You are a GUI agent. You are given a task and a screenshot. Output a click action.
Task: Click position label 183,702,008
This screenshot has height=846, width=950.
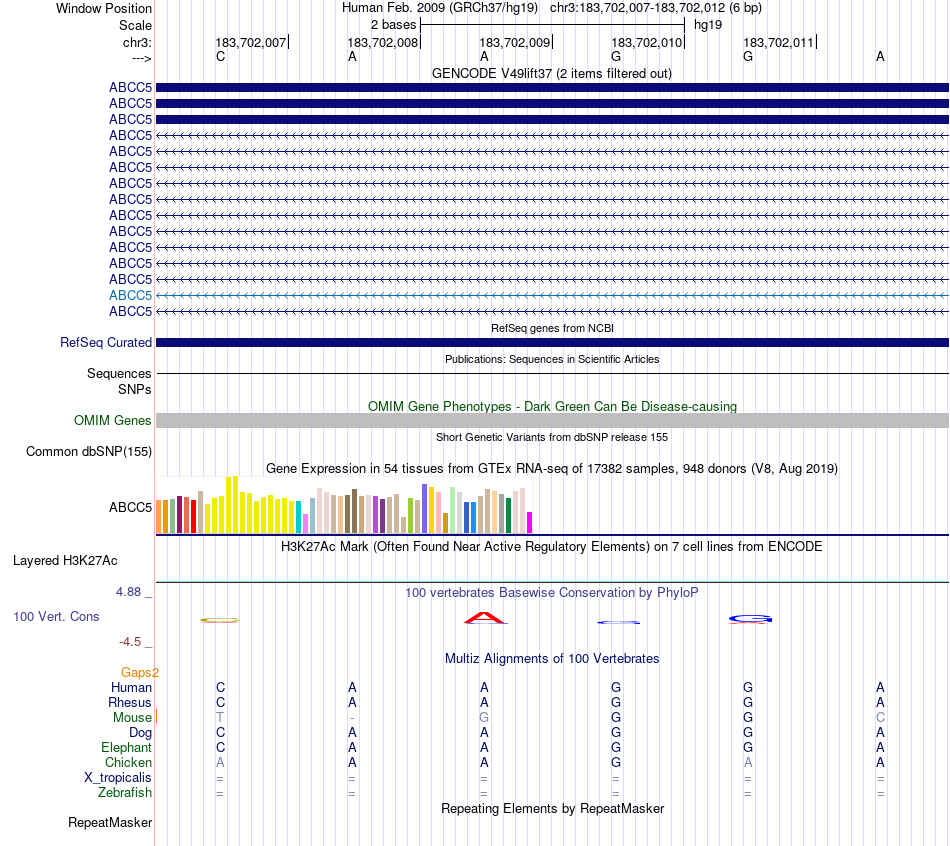[x=383, y=42]
